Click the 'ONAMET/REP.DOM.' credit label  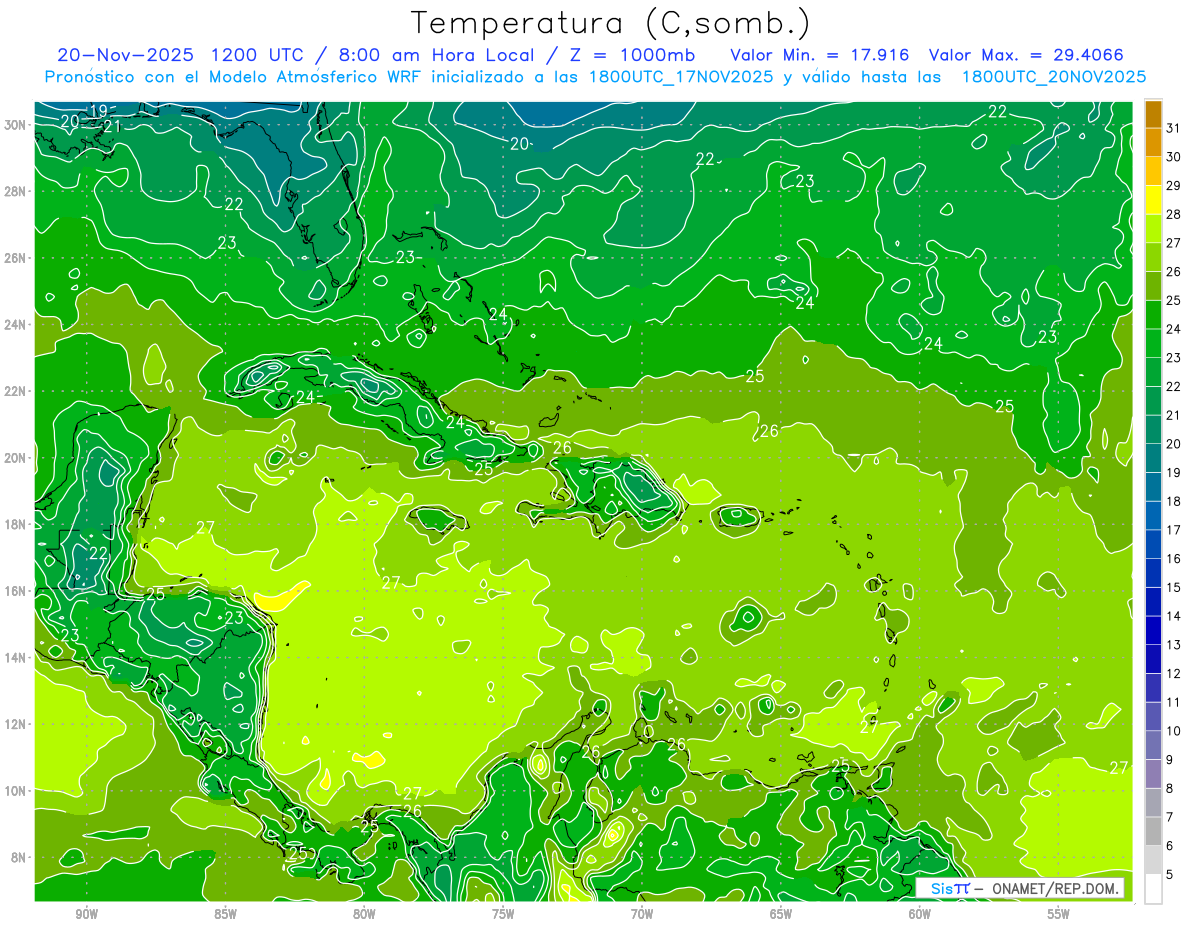[1058, 888]
